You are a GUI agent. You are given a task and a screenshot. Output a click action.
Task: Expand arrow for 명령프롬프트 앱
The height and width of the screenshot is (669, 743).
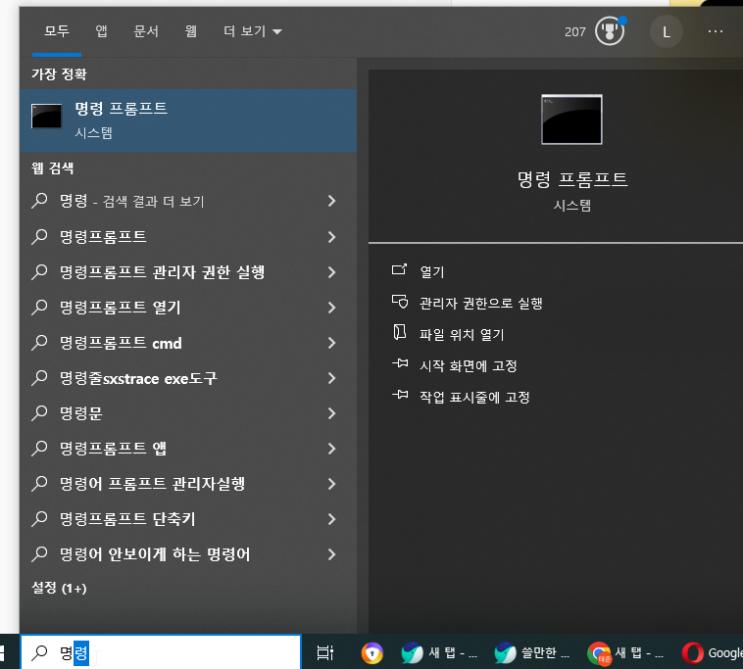tap(332, 448)
